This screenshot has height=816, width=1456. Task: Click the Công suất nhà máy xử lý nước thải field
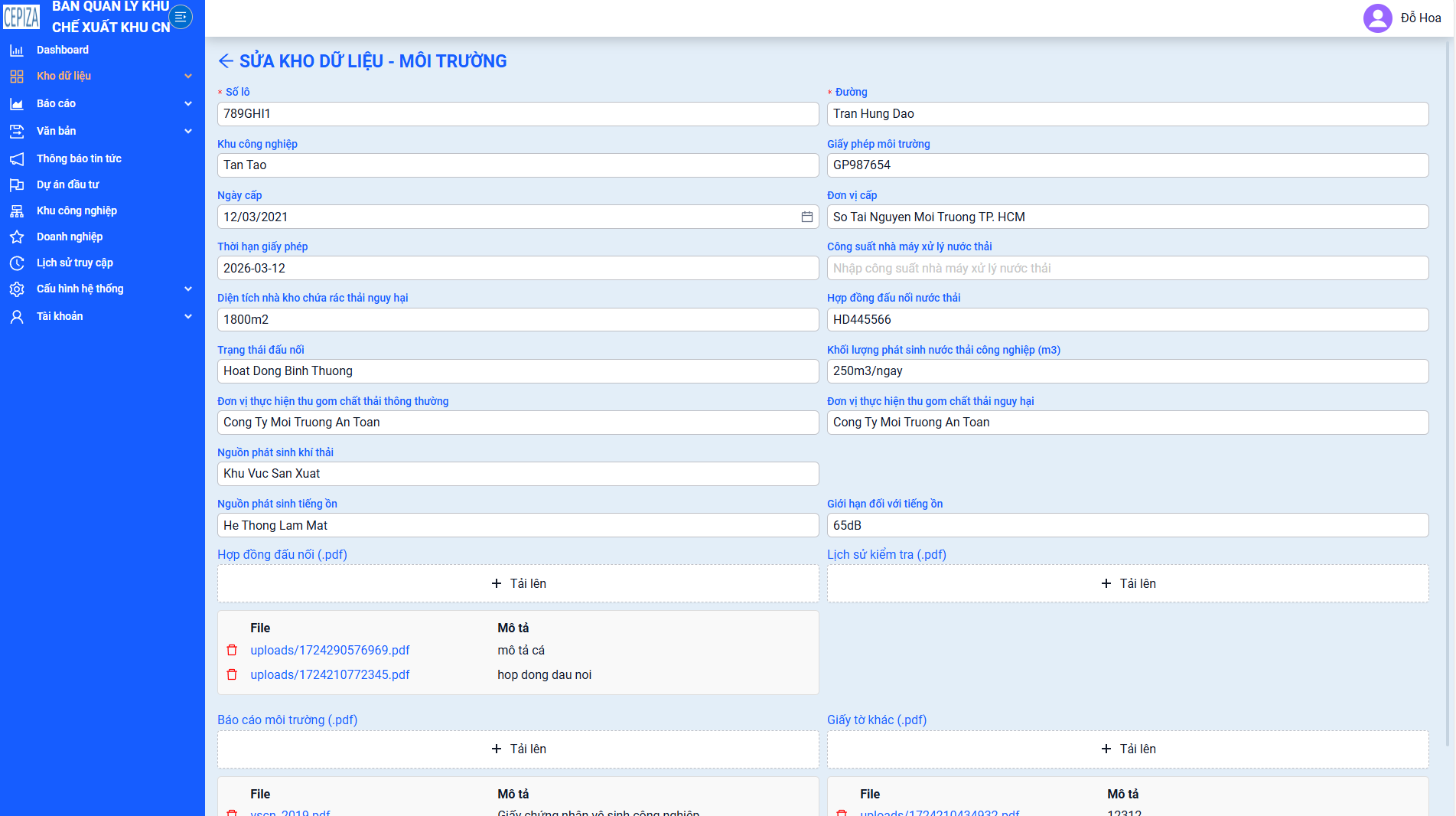[1128, 268]
